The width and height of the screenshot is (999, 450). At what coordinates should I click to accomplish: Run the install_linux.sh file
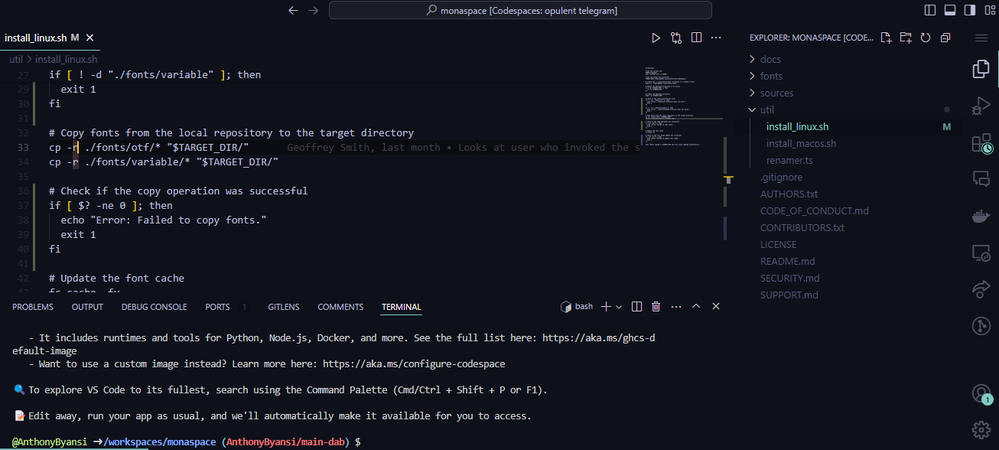click(x=656, y=38)
